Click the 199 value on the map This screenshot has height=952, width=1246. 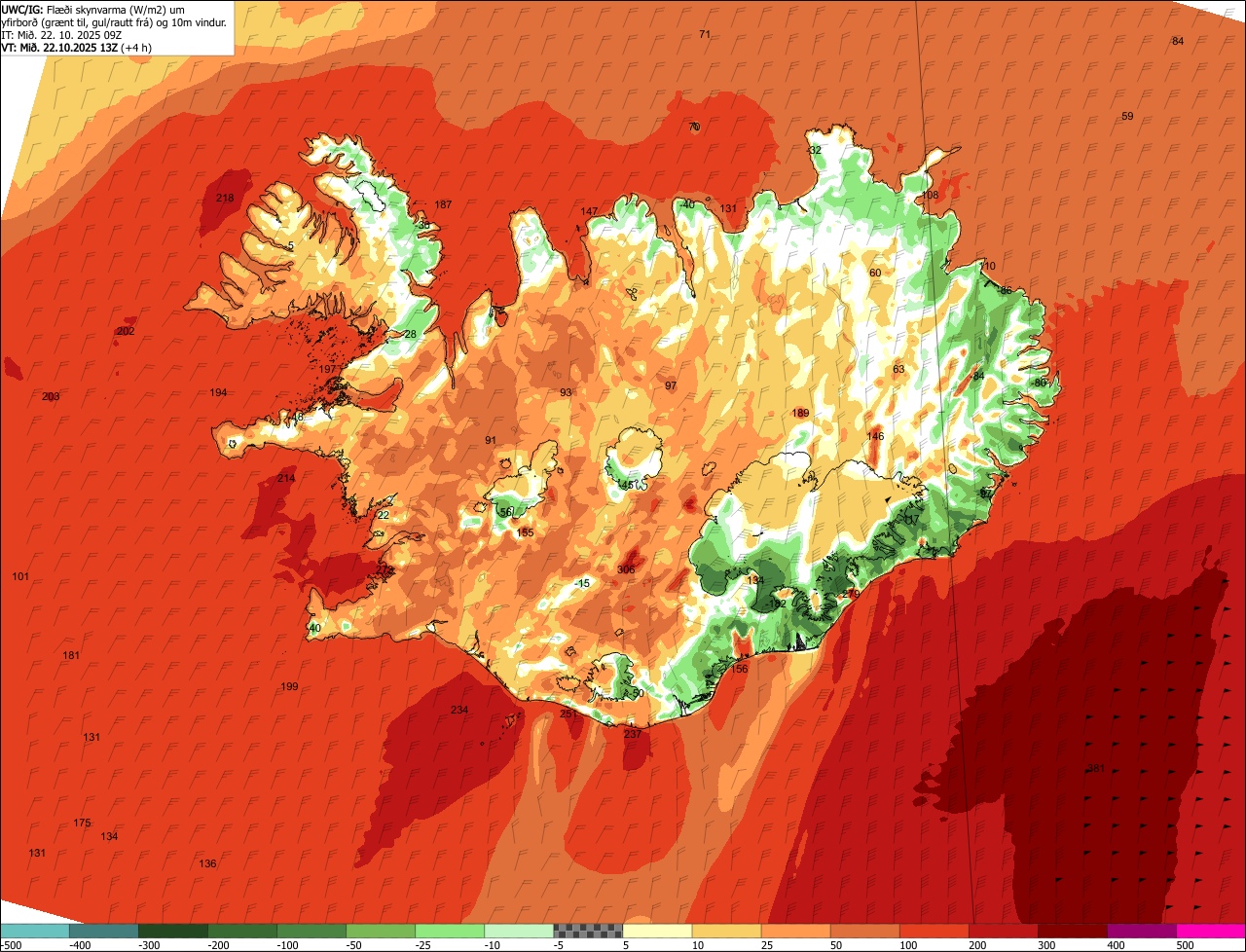[x=289, y=686]
